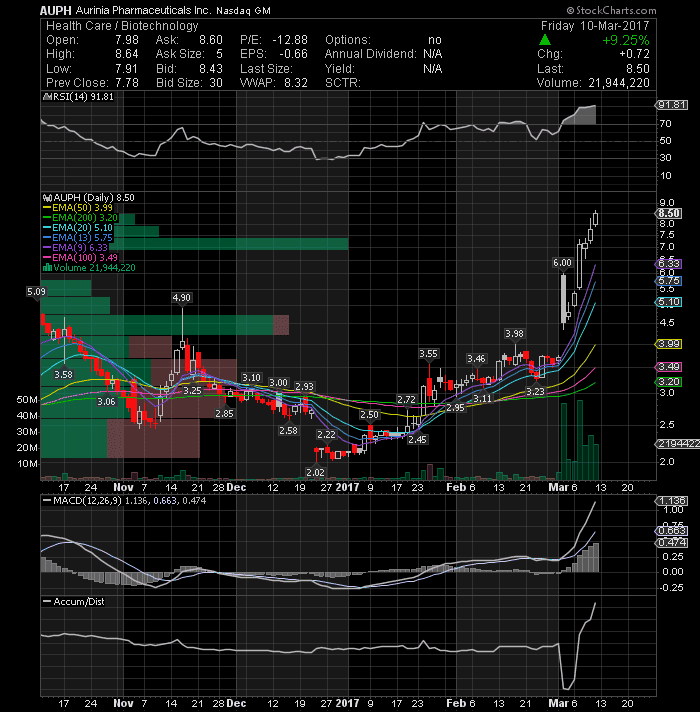Click the Accum/Dist indicator label
Image resolution: width=700 pixels, height=712 pixels.
click(x=79, y=602)
